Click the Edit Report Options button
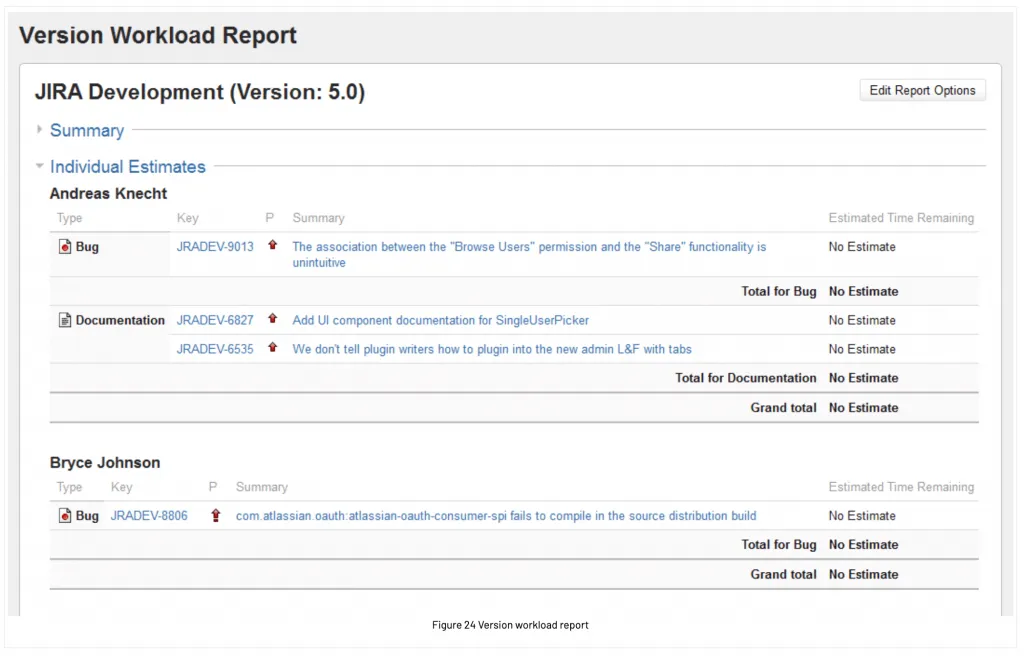1024x657 pixels. [x=922, y=90]
